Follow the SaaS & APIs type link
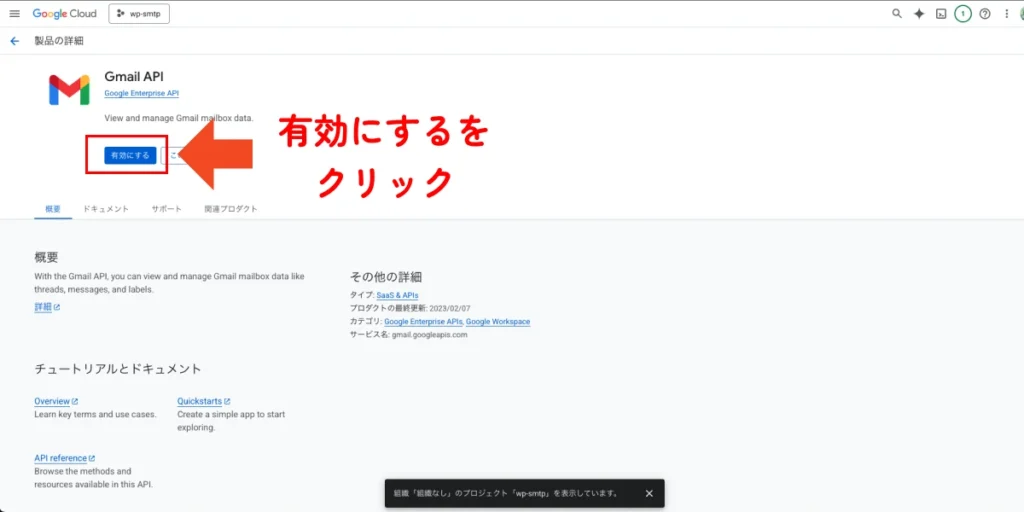 coord(398,296)
